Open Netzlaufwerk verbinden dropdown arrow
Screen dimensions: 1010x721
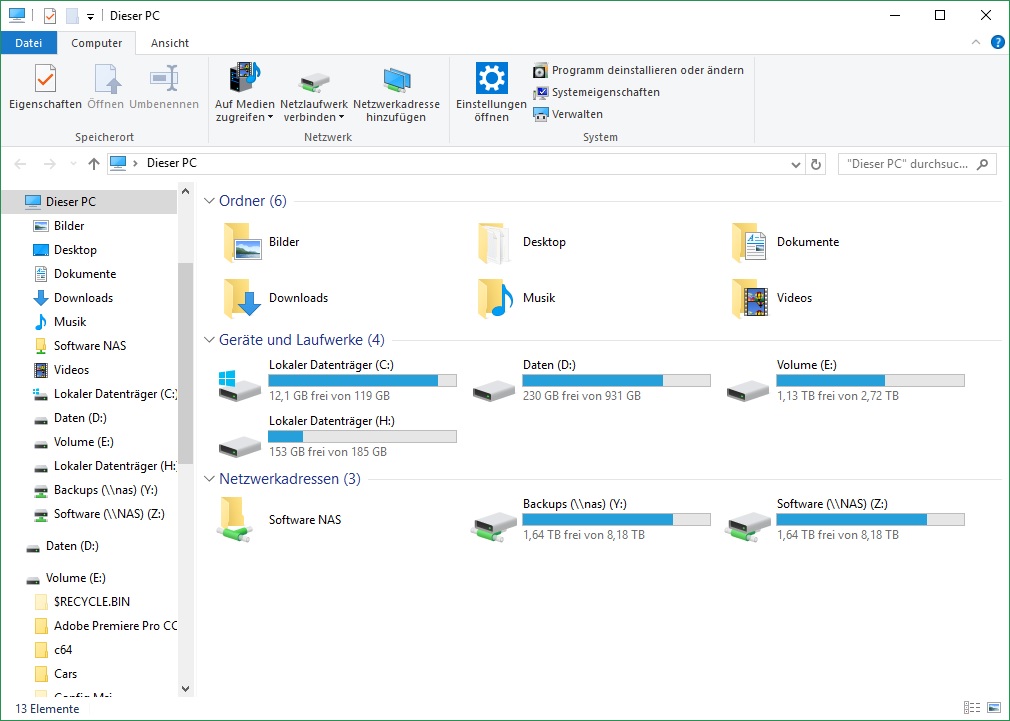coord(341,118)
